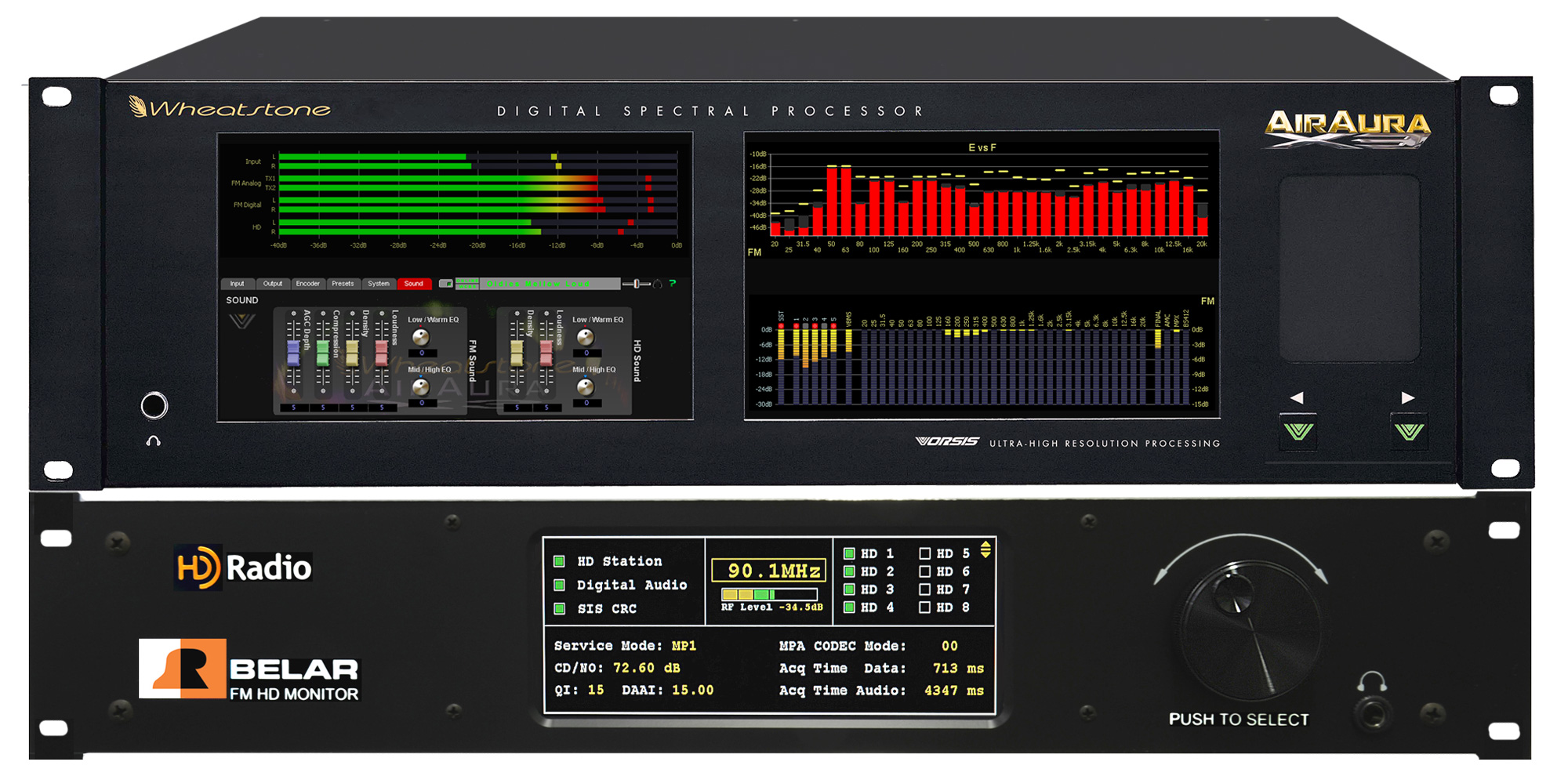
Task: Click the AirAura X3 logo
Action: (x=1348, y=129)
